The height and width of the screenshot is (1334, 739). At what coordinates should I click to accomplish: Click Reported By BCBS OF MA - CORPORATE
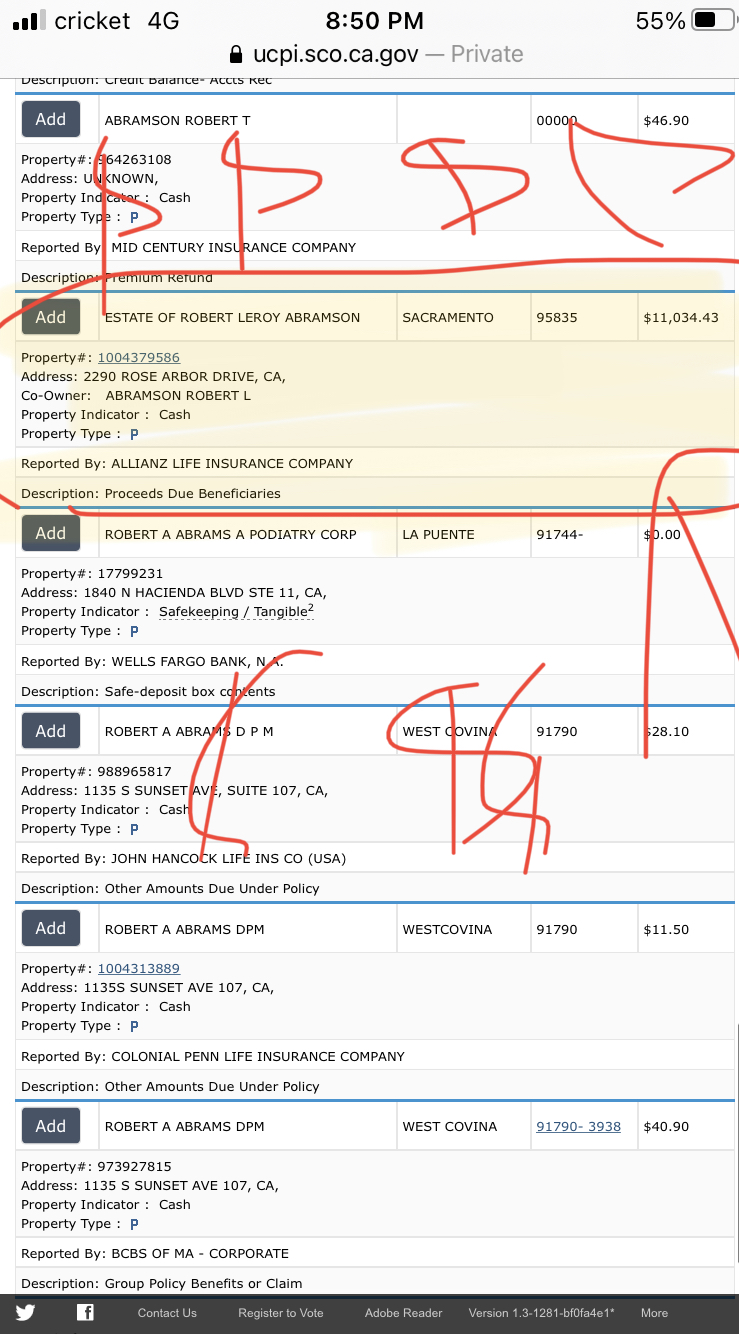click(155, 1253)
